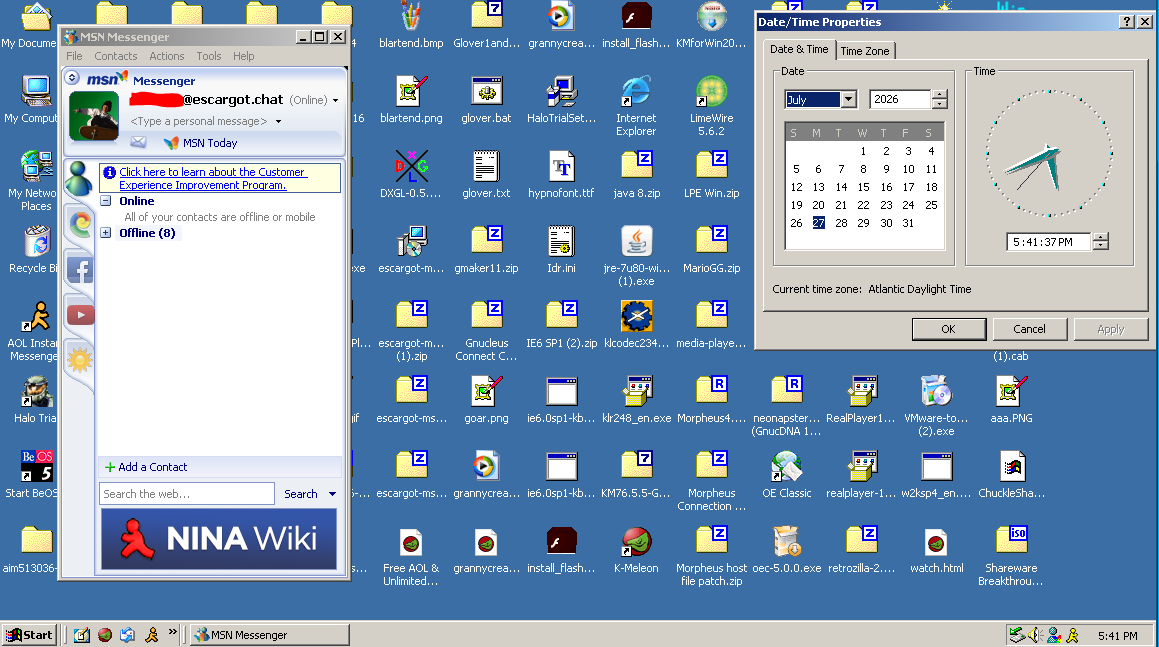Open the Start menu
1159x647 pixels.
(30, 634)
